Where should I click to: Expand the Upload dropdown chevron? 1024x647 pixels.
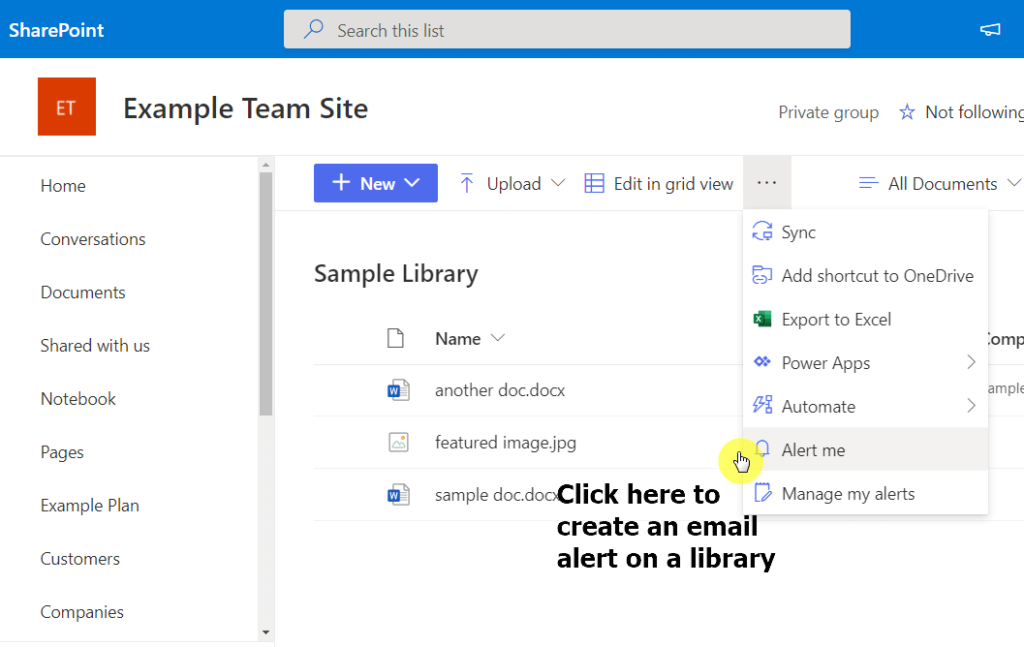558,183
